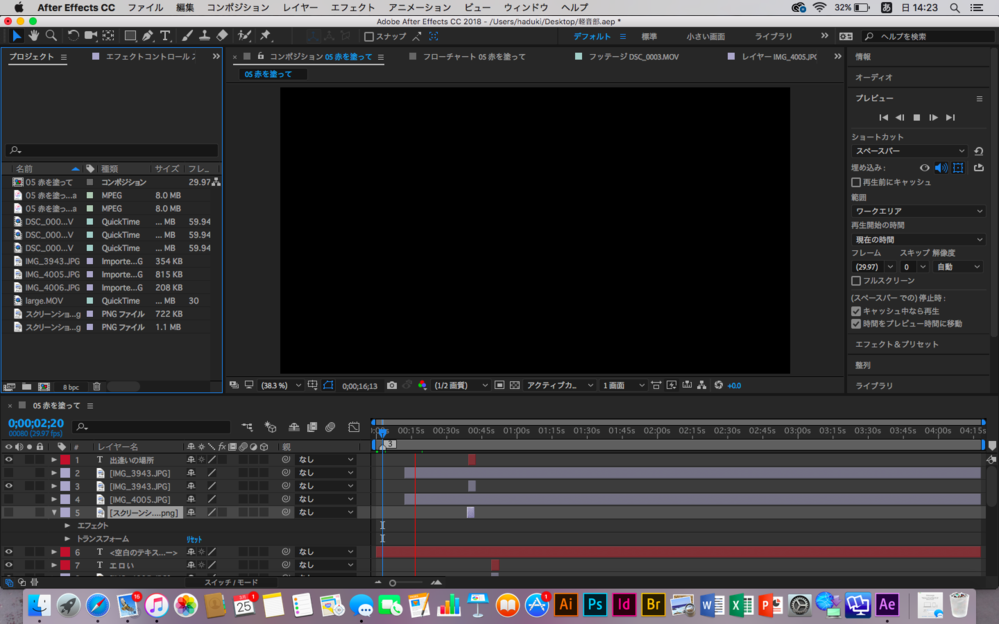This screenshot has height=624, width=999.
Task: Select the Rectangle shape tool
Action: [130, 36]
